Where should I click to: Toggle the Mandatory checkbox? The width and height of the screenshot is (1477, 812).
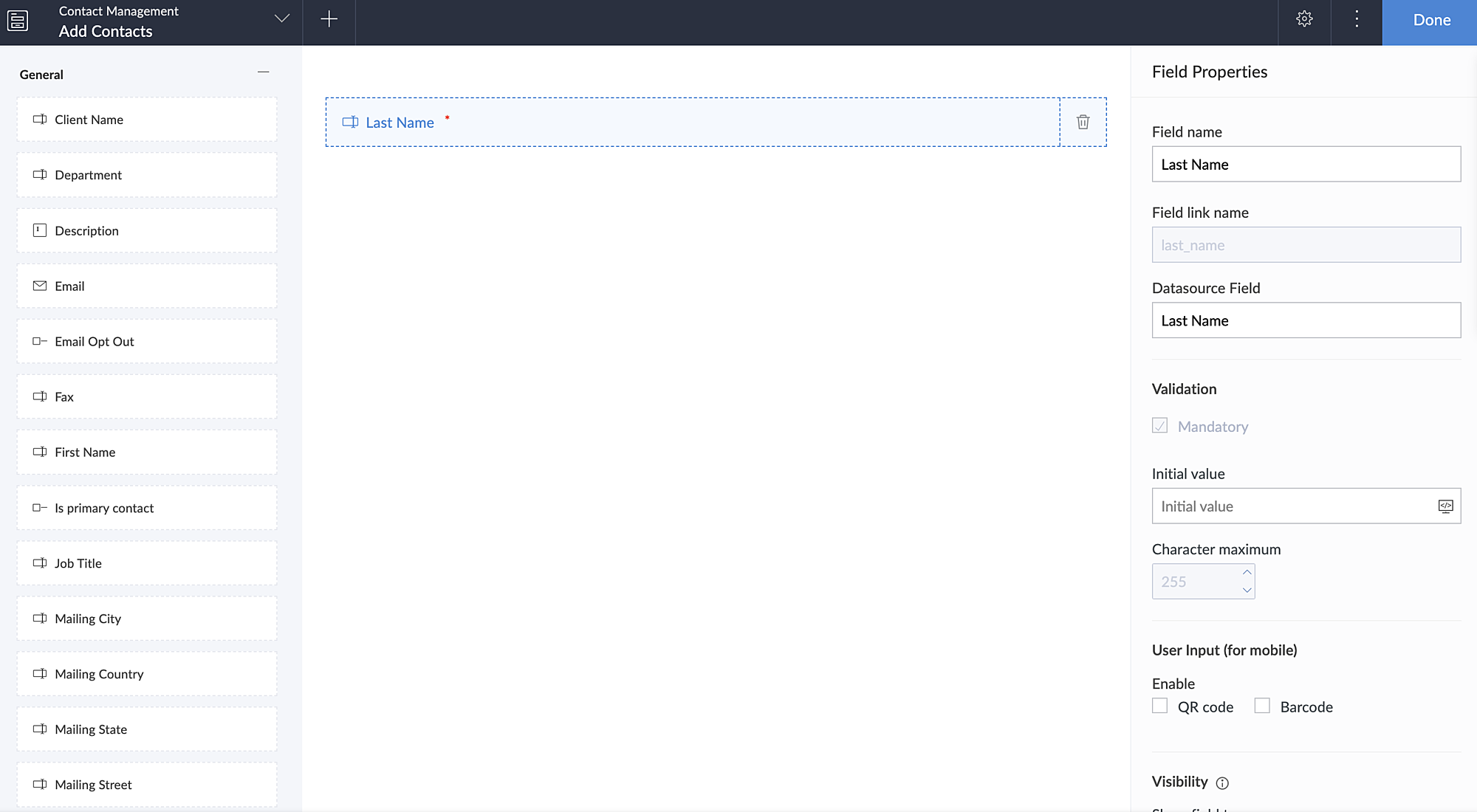coord(1160,426)
